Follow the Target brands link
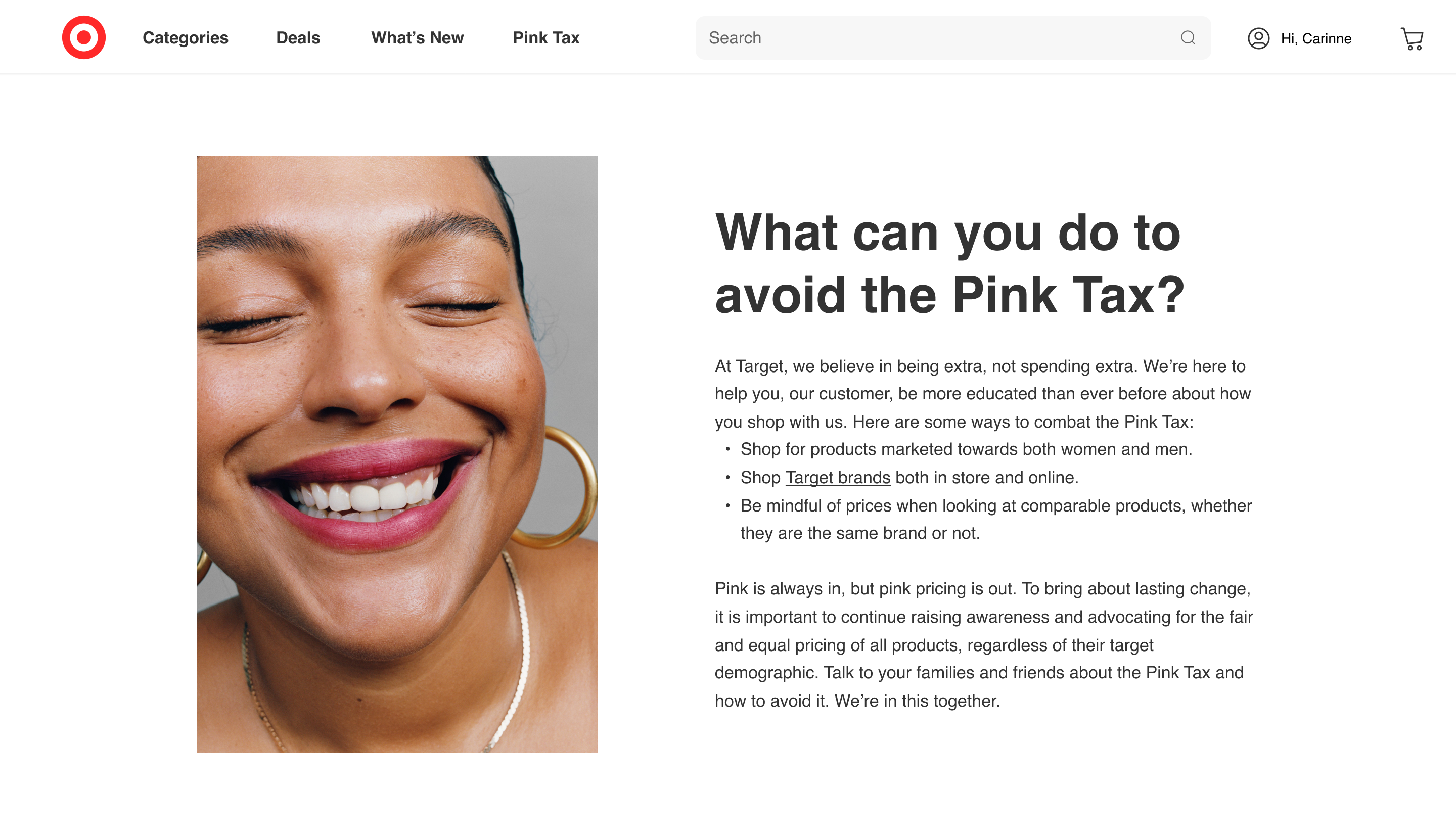1456x836 pixels. point(838,477)
